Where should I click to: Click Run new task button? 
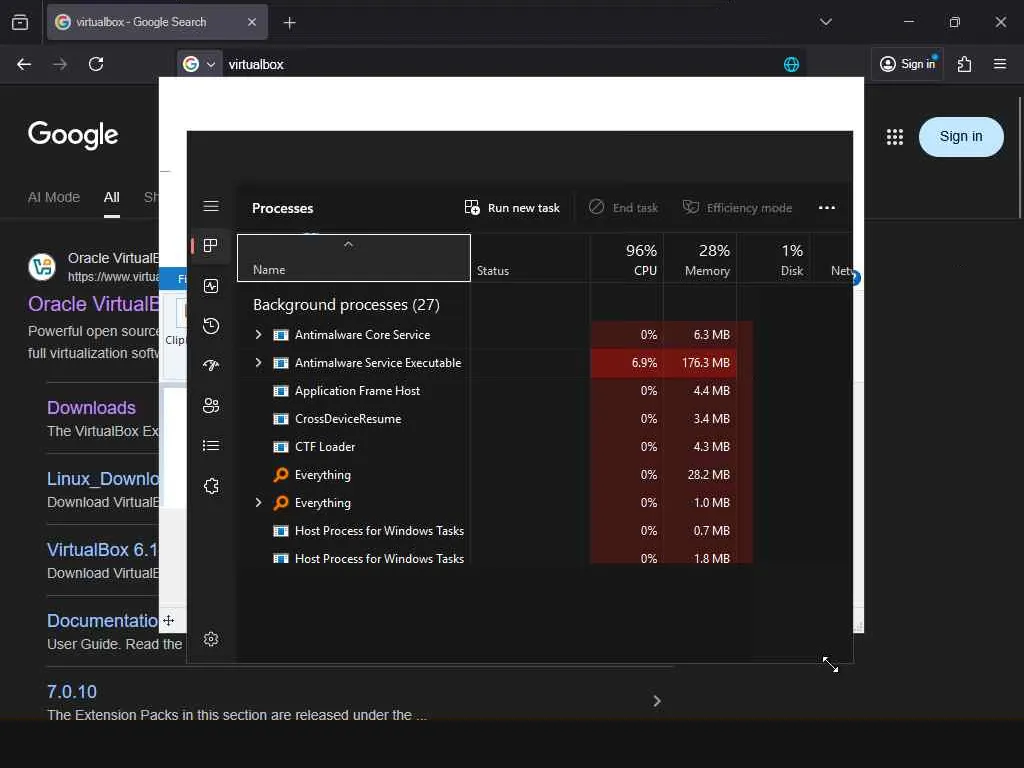(512, 208)
